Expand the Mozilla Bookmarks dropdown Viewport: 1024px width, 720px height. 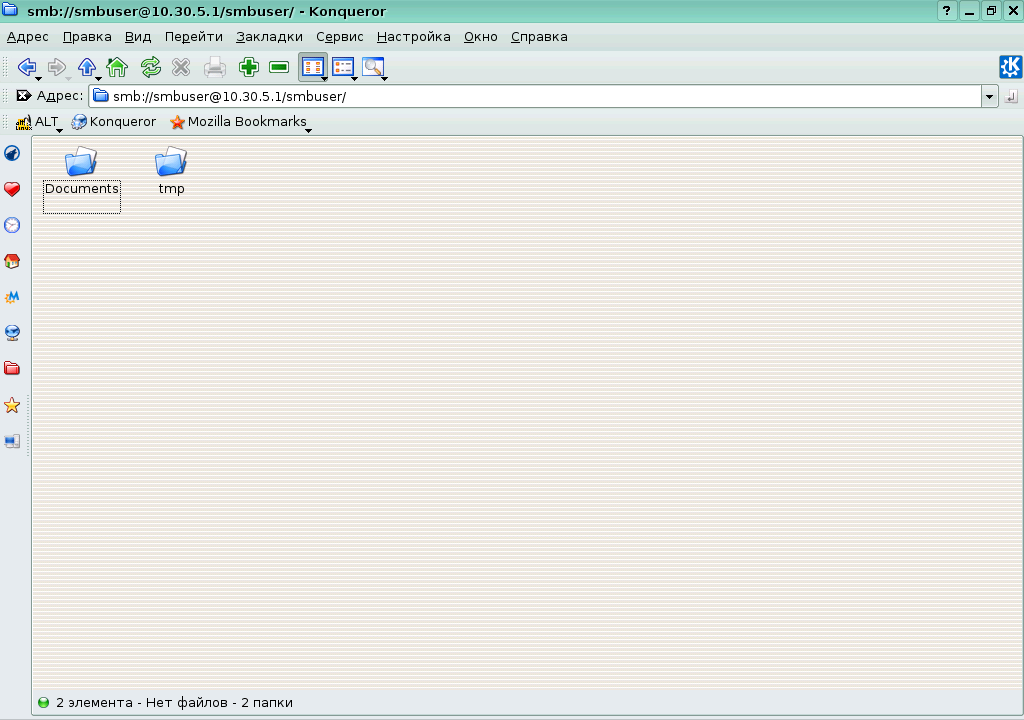pos(307,129)
